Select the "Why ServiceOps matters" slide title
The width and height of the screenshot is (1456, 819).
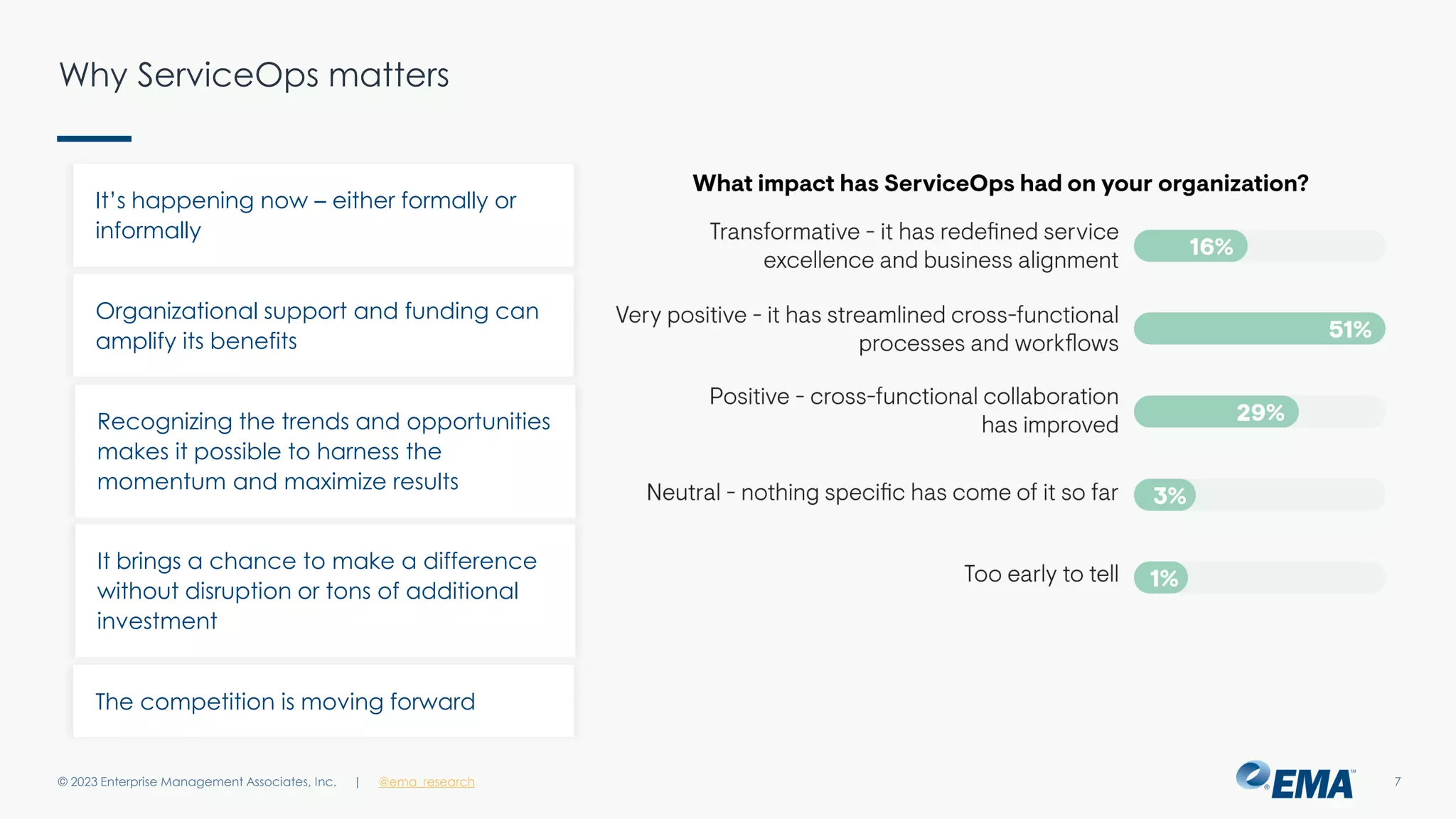(254, 75)
